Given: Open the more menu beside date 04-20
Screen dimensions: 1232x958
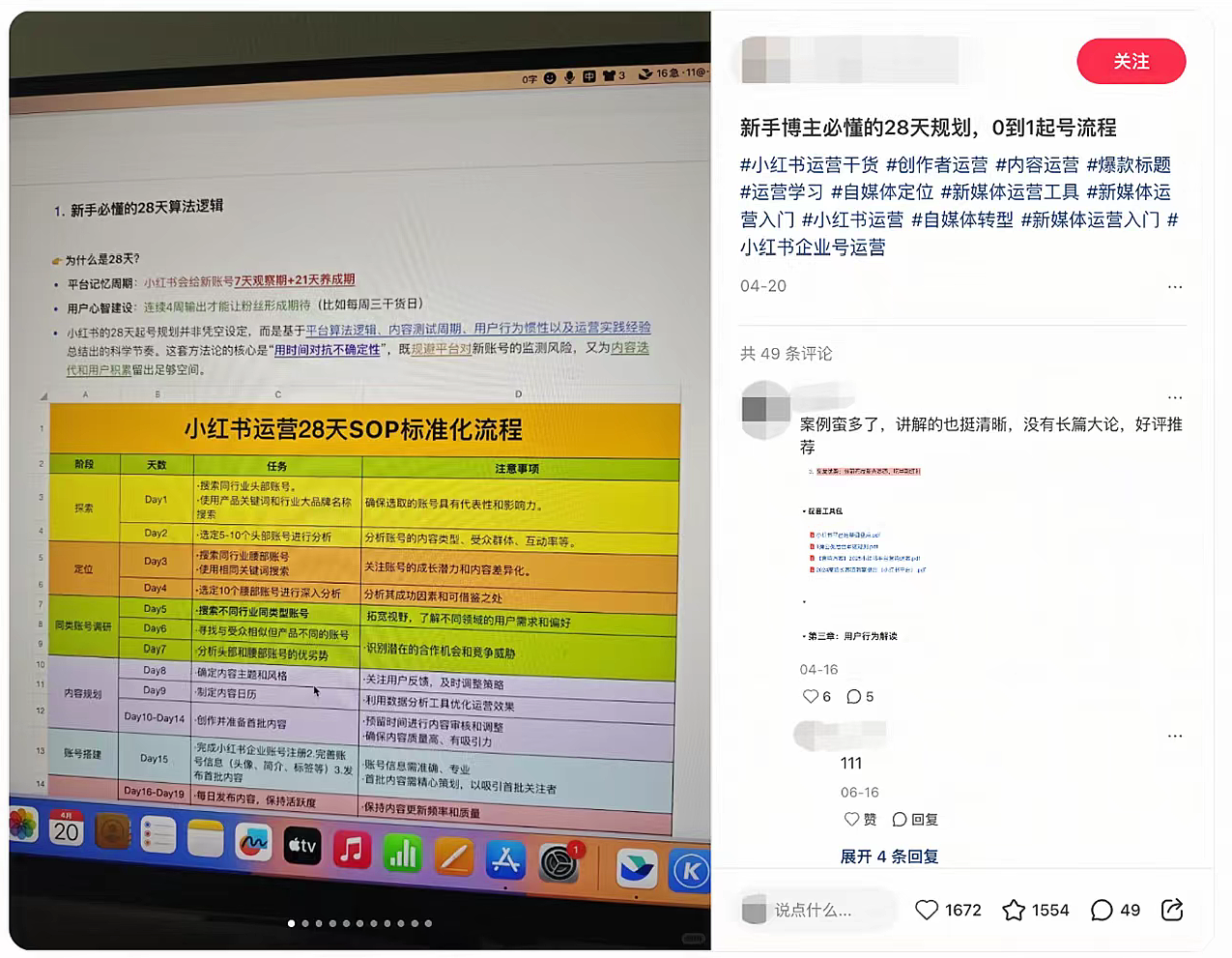Looking at the screenshot, I should coord(1174,287).
